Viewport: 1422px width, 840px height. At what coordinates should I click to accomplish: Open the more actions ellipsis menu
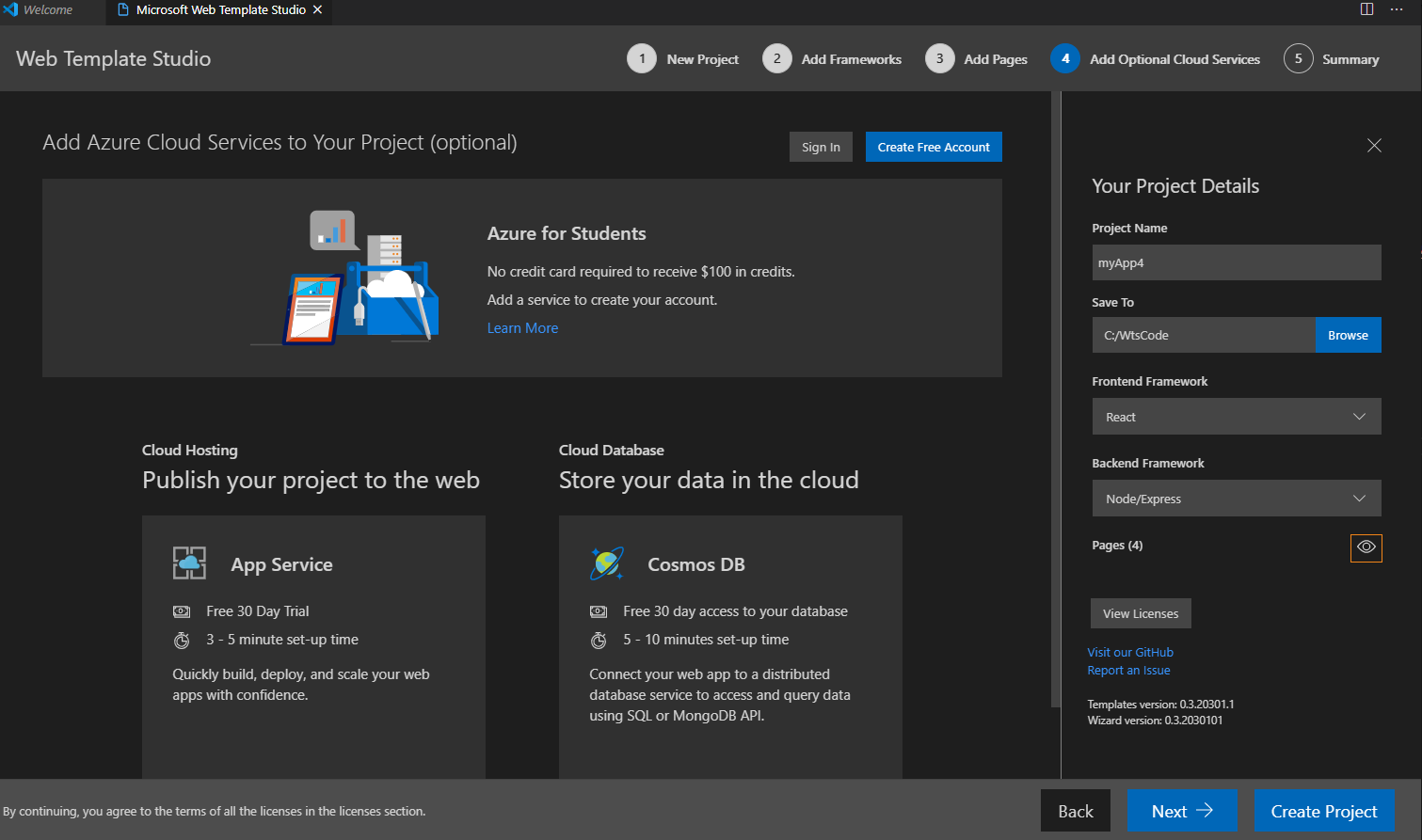coord(1397,9)
